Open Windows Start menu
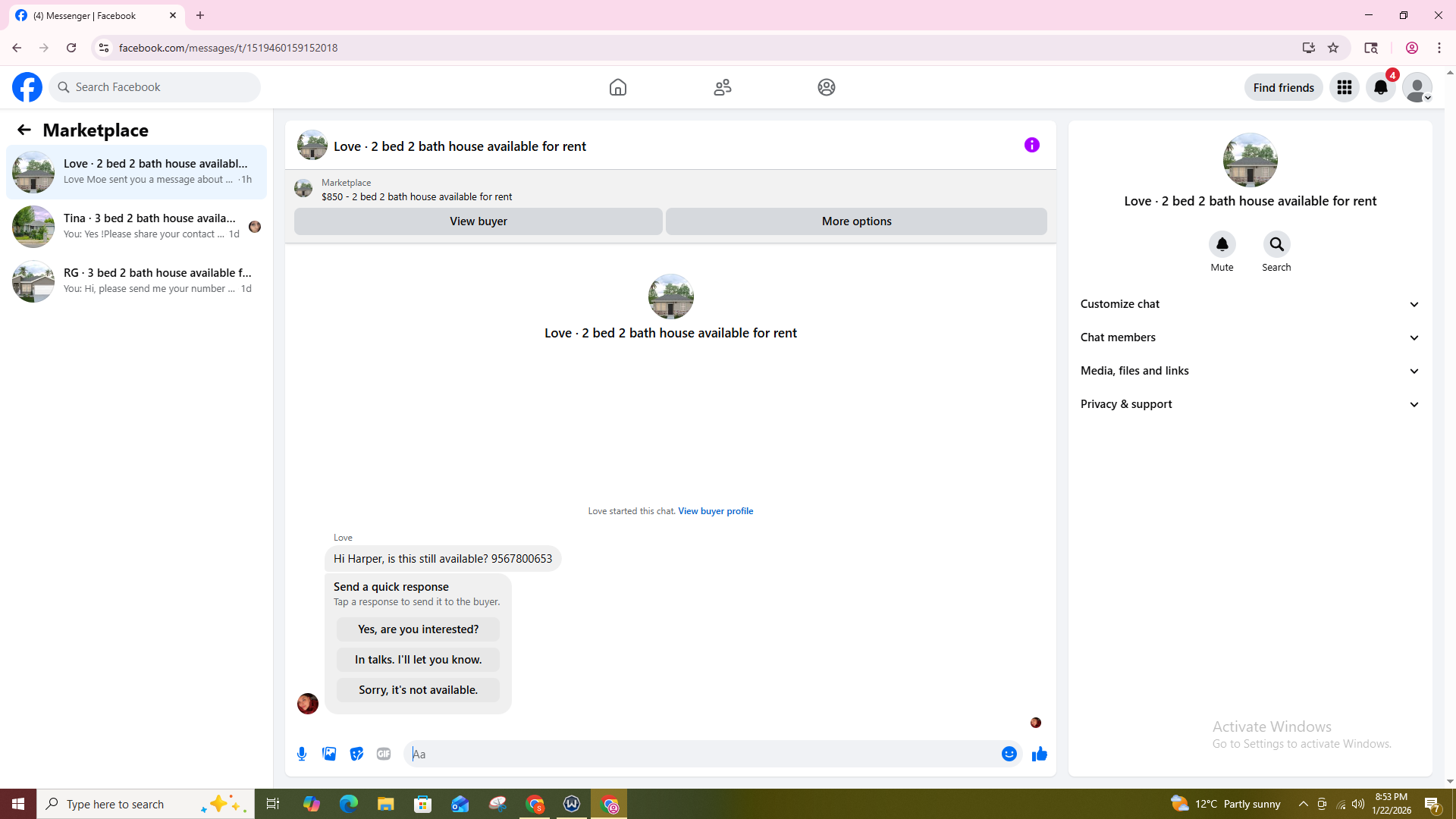 (18, 804)
